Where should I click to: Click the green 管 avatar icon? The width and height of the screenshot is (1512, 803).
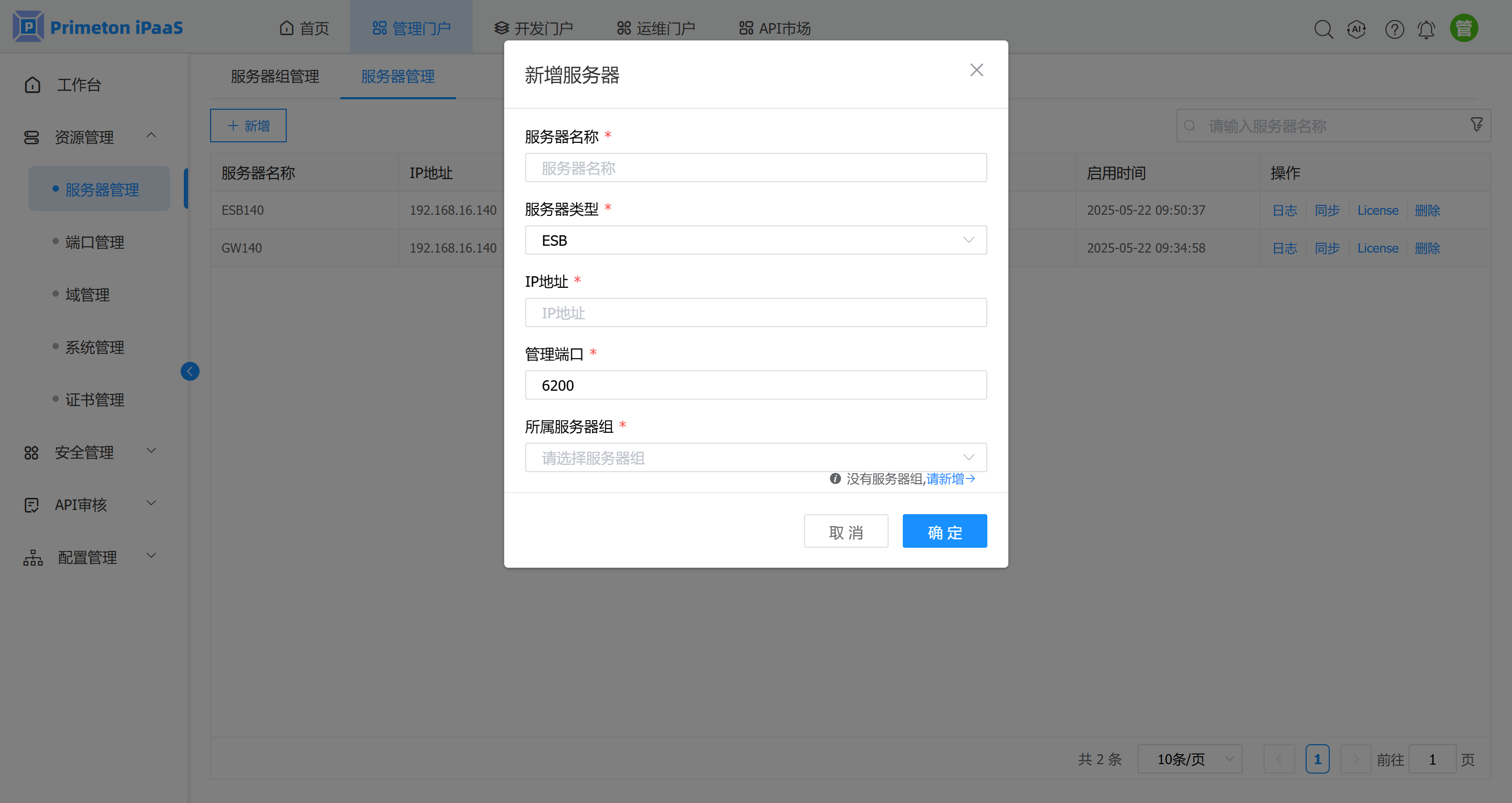[x=1464, y=27]
